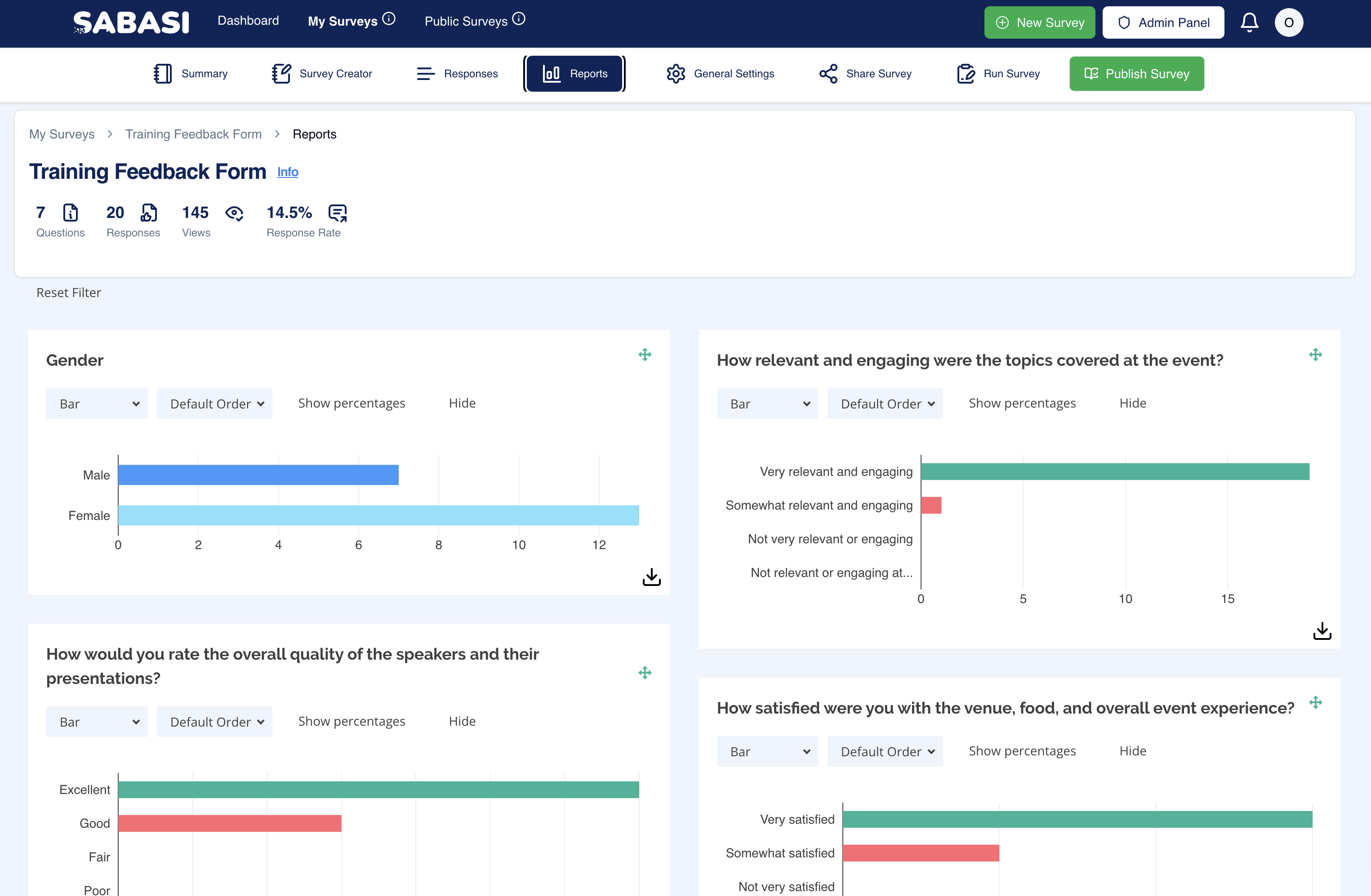
Task: Click the Questions document icon
Action: pyautogui.click(x=70, y=213)
